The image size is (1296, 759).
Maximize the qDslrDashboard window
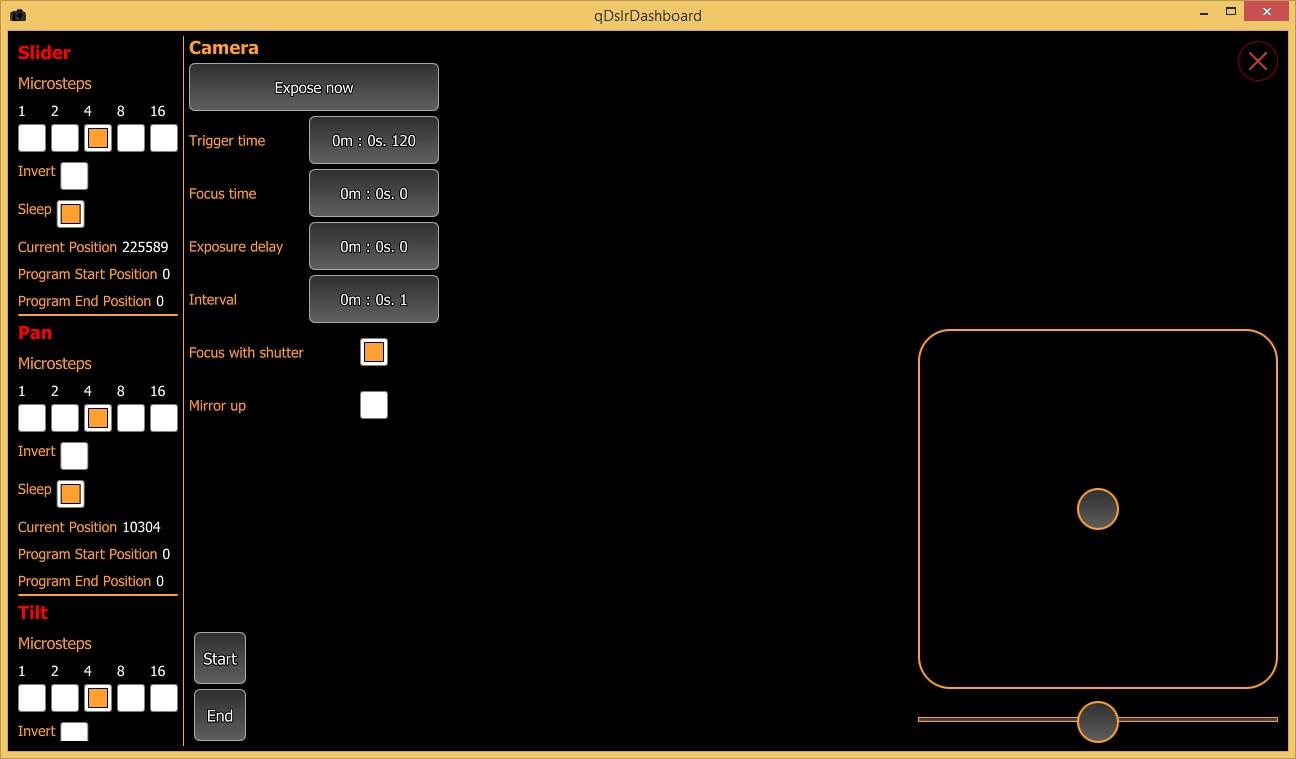[x=1232, y=12]
